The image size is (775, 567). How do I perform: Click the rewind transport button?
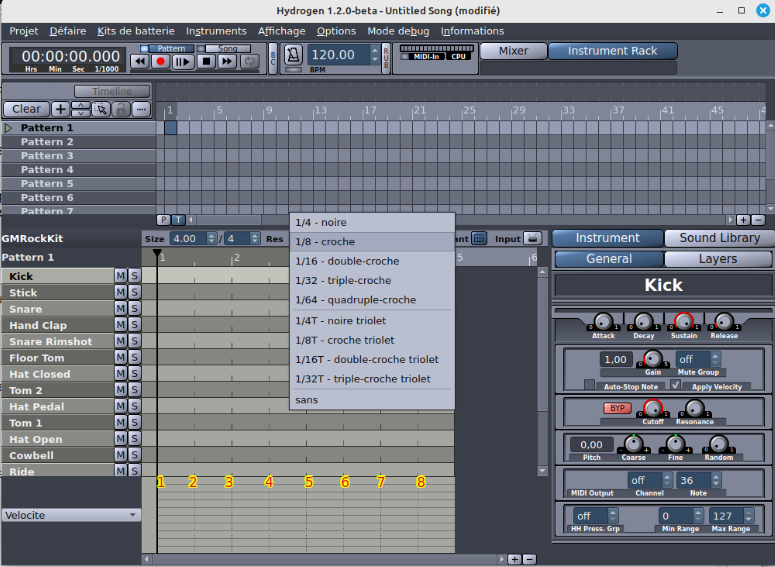coord(139,62)
